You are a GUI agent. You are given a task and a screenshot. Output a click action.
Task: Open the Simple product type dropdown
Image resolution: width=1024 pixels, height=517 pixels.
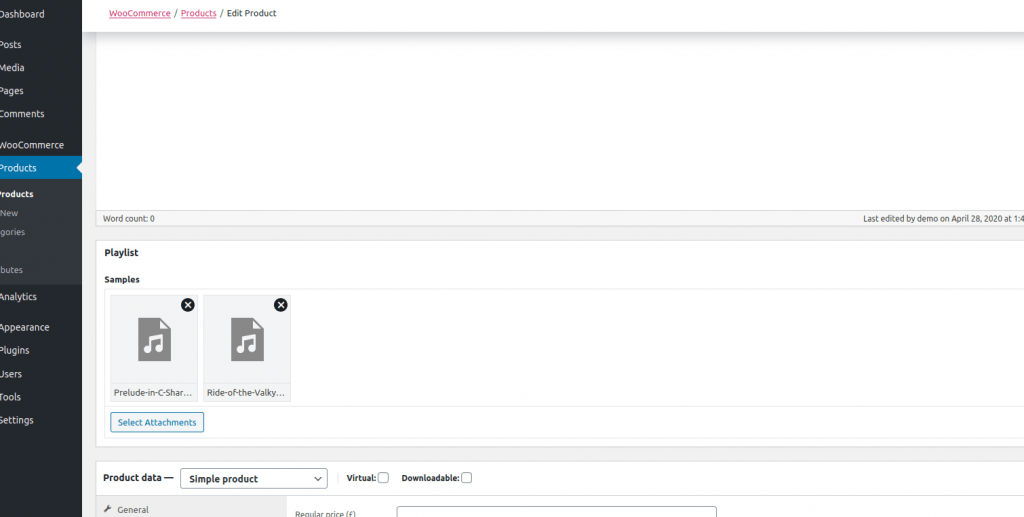pos(253,479)
